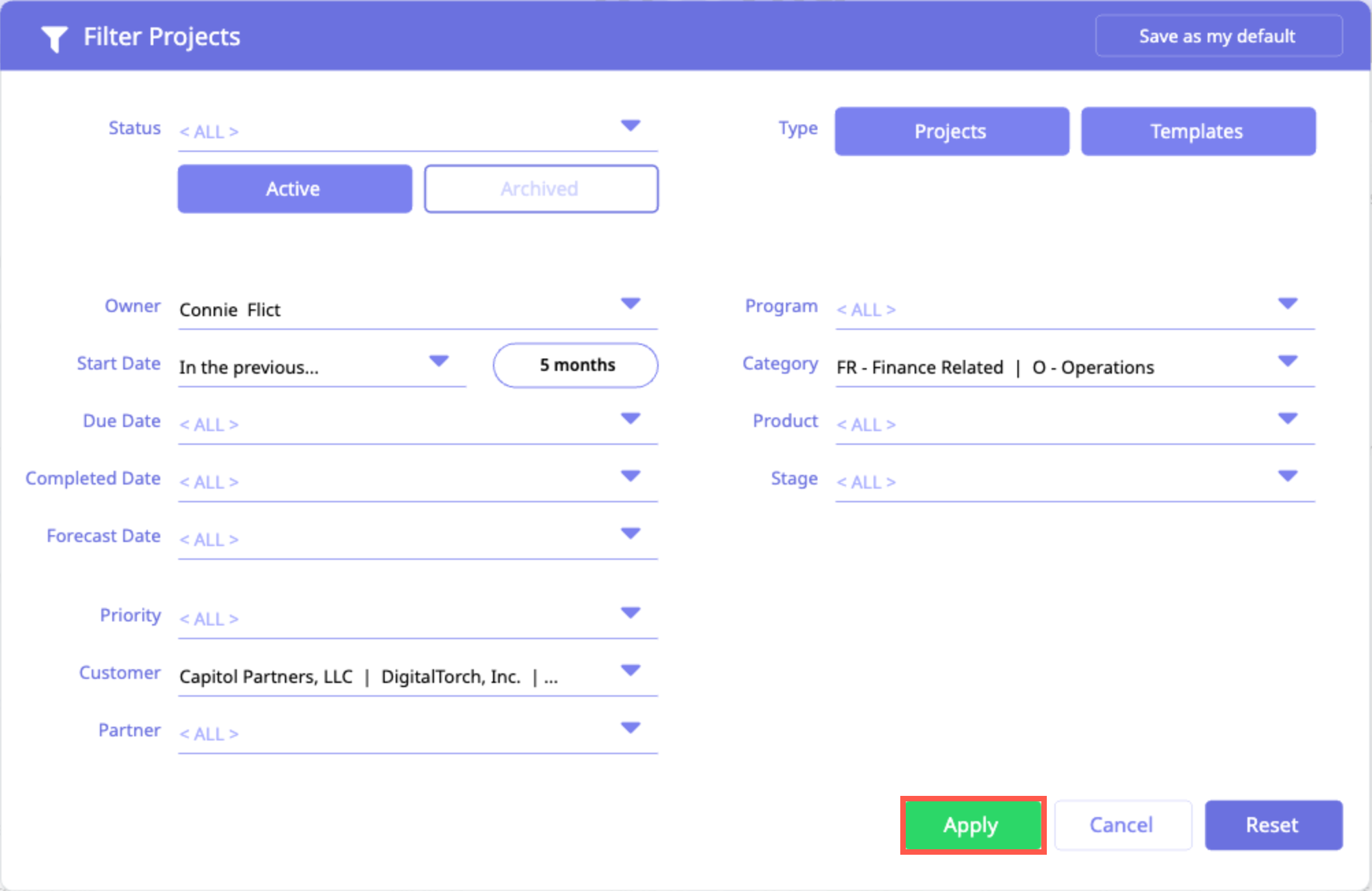Open the Status dropdown arrow
Image resolution: width=1372 pixels, height=891 pixels.
coord(630,126)
